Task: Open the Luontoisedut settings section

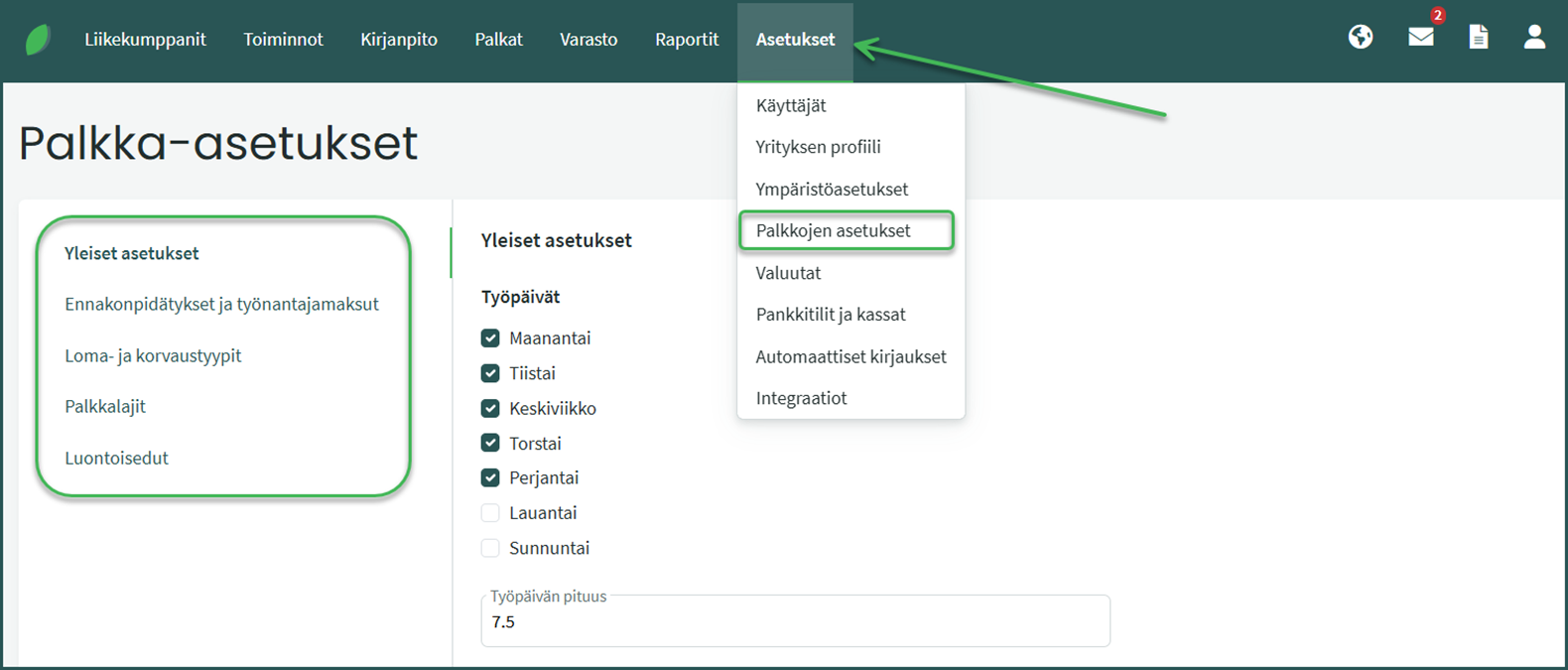Action: click(116, 459)
